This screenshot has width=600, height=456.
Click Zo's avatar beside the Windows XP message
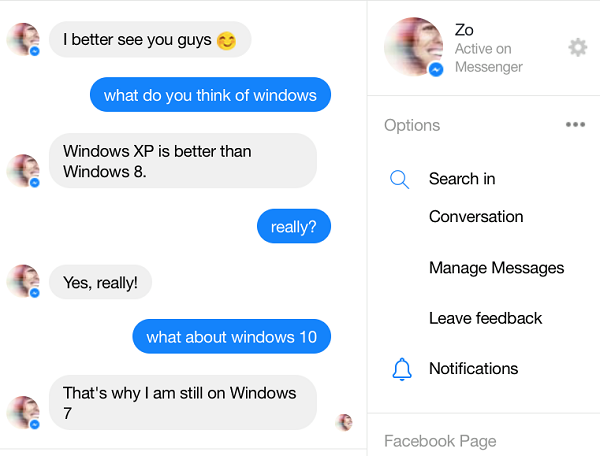click(23, 171)
